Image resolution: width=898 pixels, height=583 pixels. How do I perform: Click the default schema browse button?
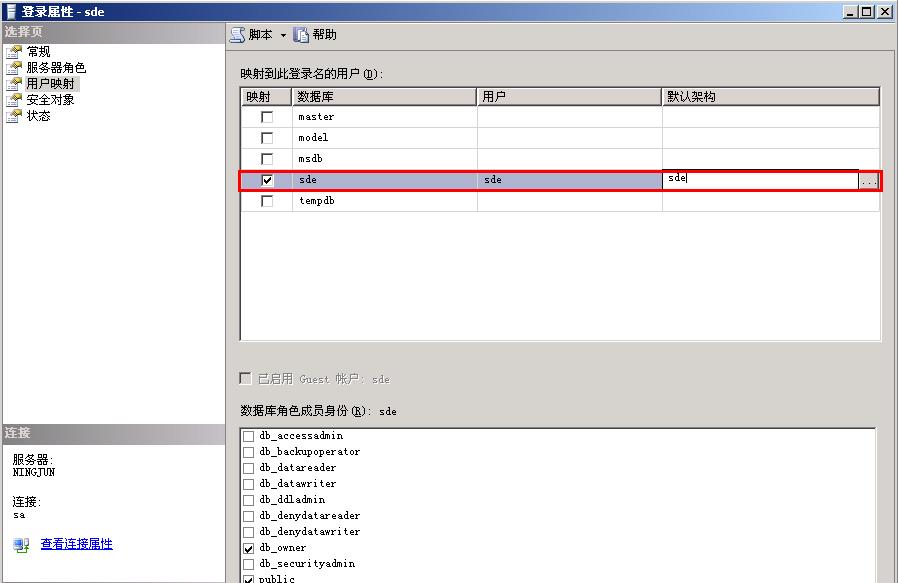coord(867,180)
